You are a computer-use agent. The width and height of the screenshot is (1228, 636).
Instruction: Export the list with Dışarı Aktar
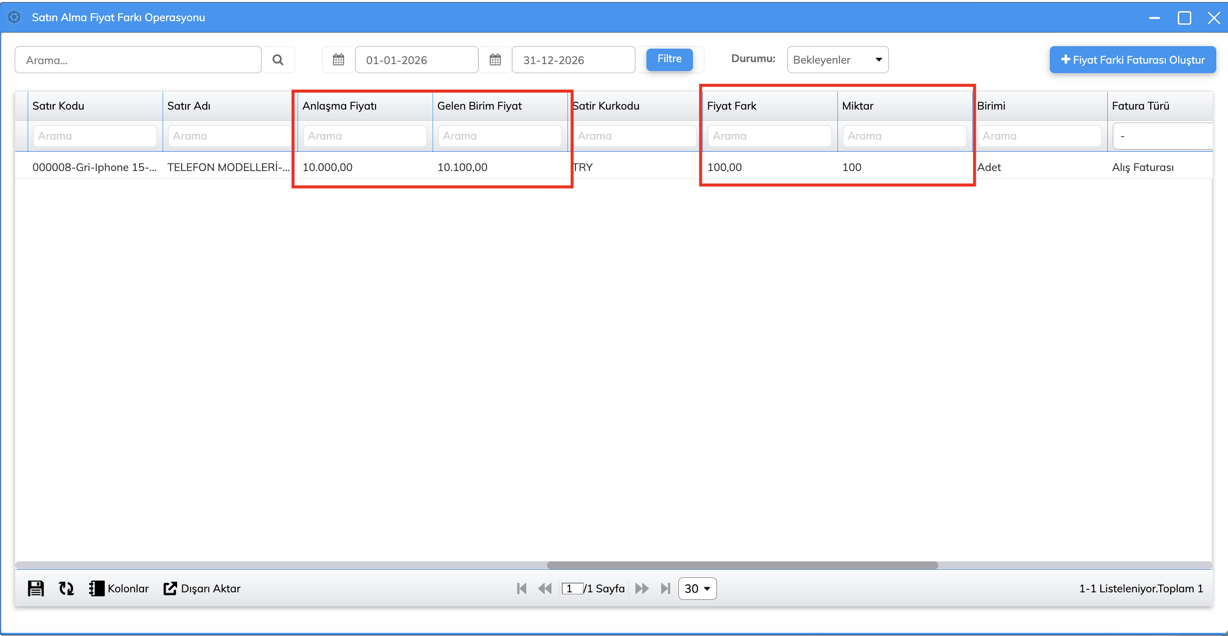pos(202,589)
